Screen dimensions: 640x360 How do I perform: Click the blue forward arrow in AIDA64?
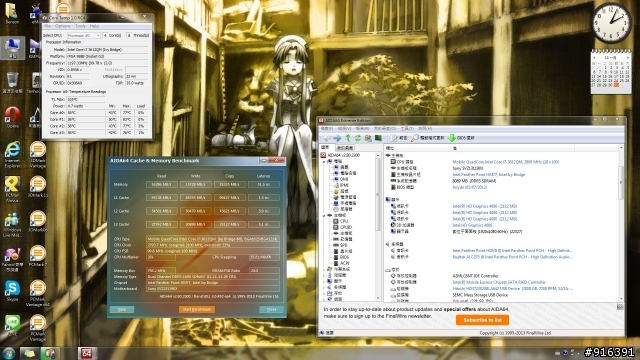pos(337,138)
